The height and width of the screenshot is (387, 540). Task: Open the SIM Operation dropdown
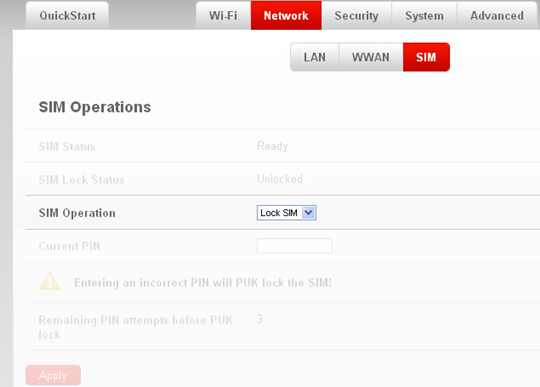287,213
